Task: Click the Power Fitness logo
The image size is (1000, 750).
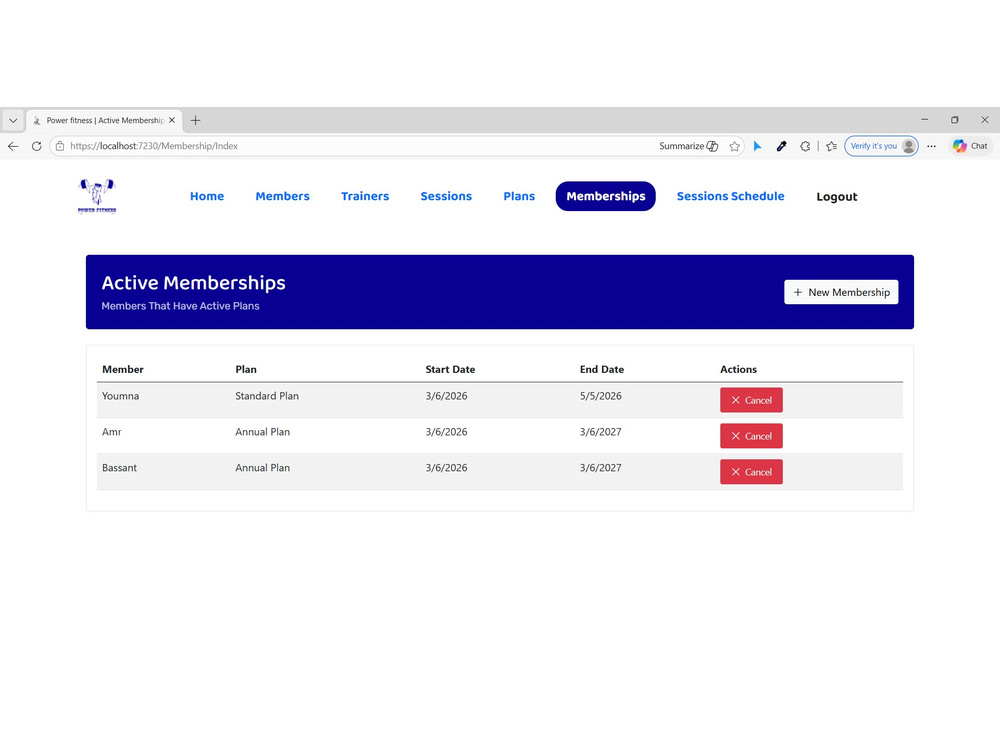Action: coord(97,196)
